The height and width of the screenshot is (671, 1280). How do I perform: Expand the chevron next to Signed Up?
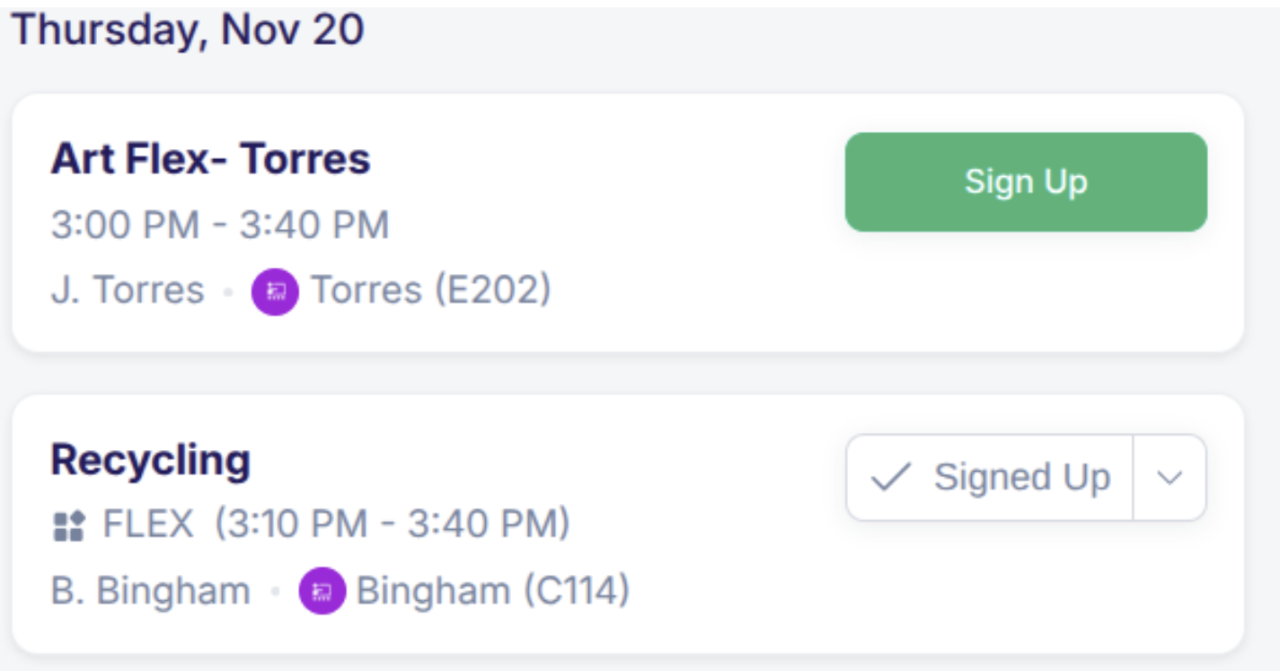click(1169, 478)
